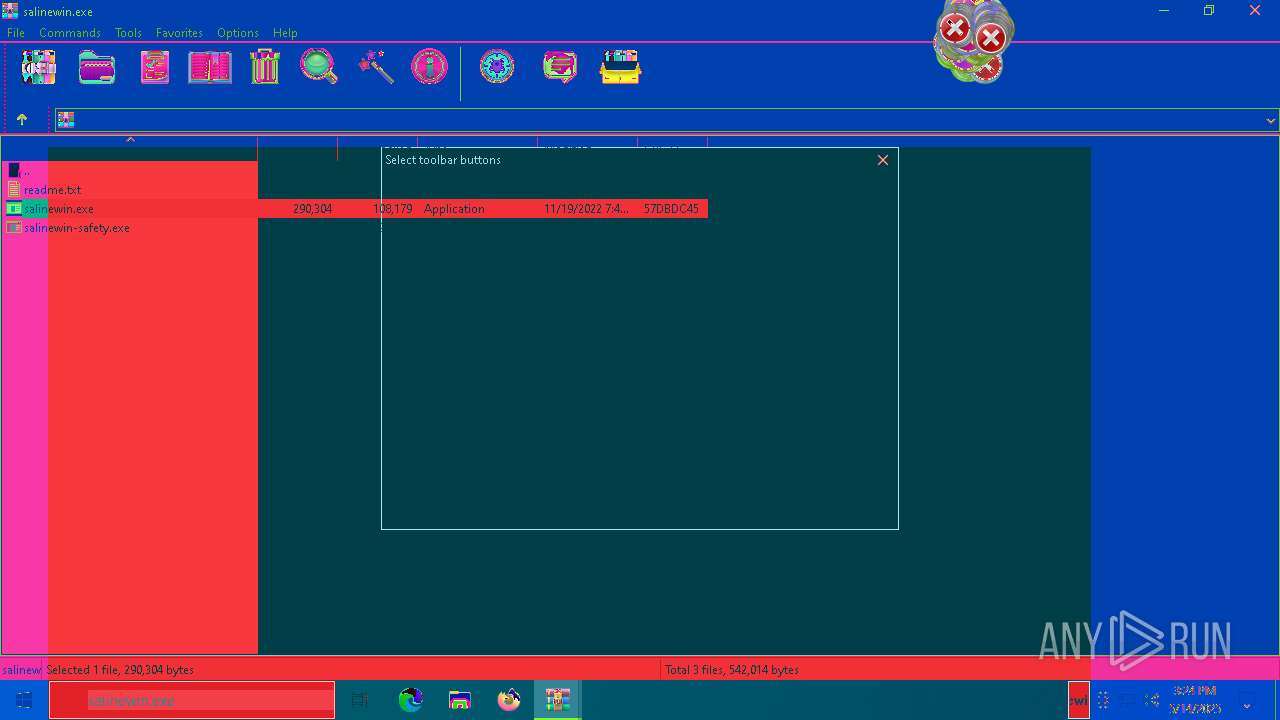Click the Extract To folder icon
The height and width of the screenshot is (720, 1280).
point(97,68)
